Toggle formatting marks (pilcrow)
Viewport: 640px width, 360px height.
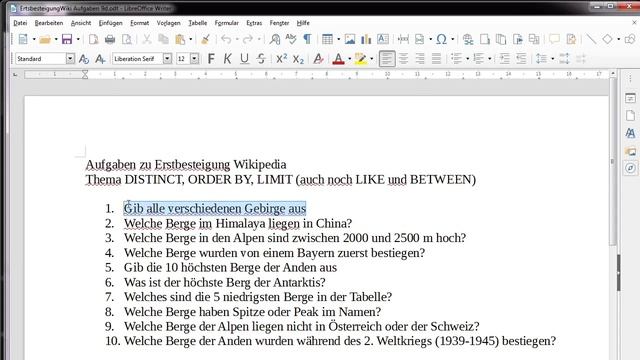[x=307, y=39]
